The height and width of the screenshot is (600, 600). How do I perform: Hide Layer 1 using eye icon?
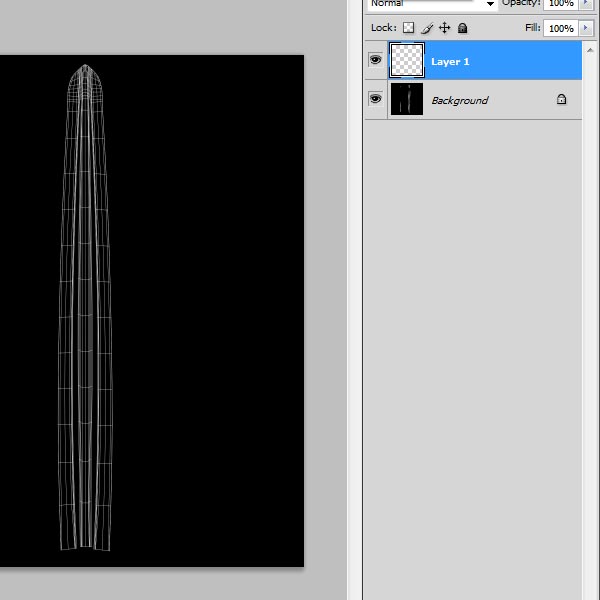[x=375, y=60]
